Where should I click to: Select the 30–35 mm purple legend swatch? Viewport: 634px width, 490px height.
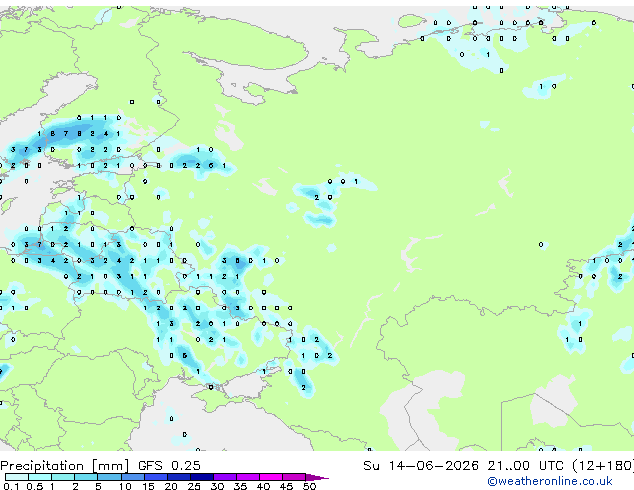[224, 477]
